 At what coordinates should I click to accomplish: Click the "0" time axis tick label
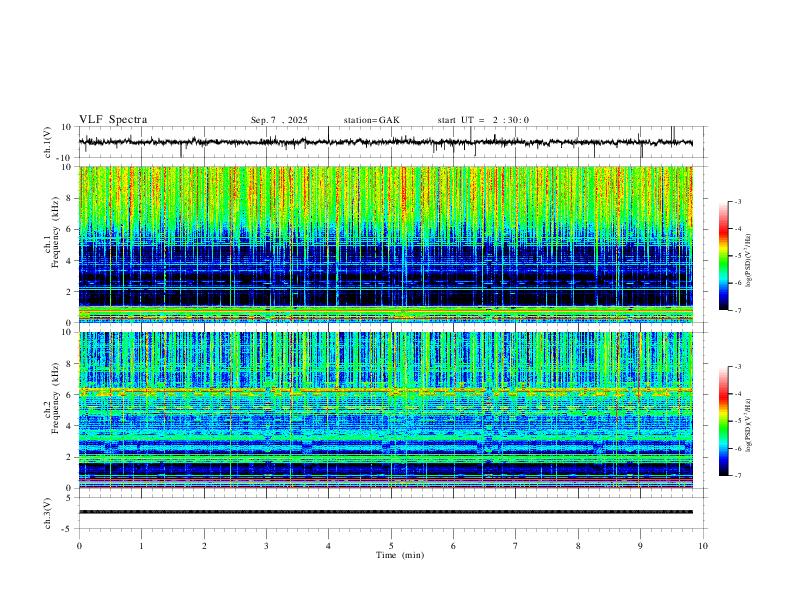click(79, 546)
